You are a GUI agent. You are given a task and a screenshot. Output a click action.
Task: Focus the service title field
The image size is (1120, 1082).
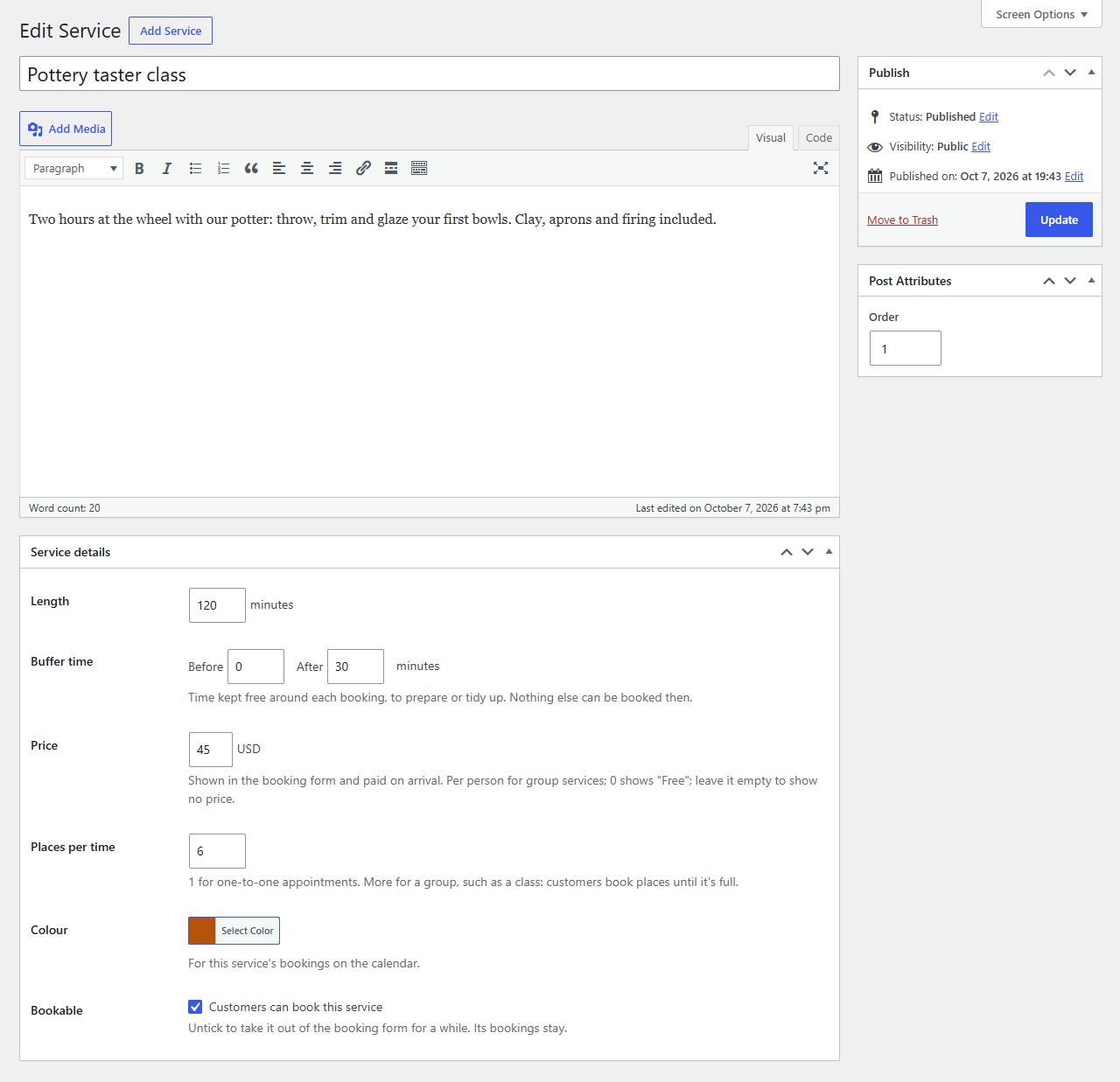pos(430,74)
